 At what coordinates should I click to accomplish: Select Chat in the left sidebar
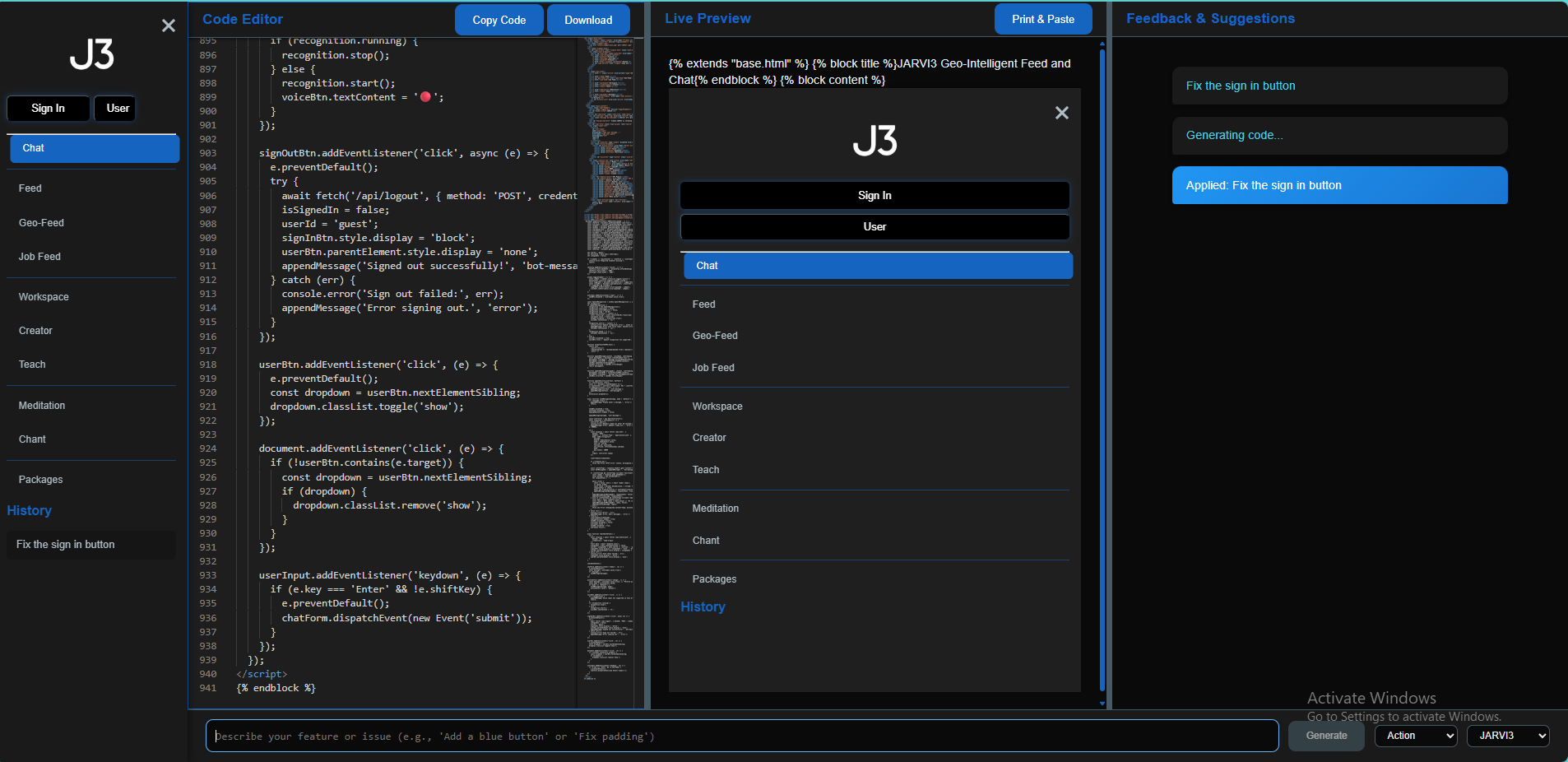point(94,148)
